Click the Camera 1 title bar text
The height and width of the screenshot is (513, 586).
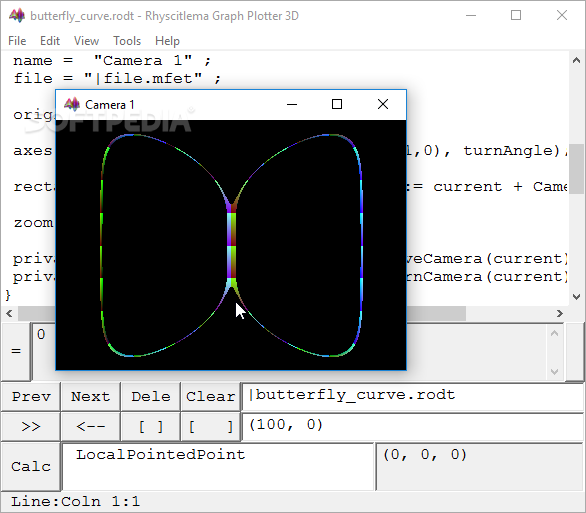click(110, 105)
